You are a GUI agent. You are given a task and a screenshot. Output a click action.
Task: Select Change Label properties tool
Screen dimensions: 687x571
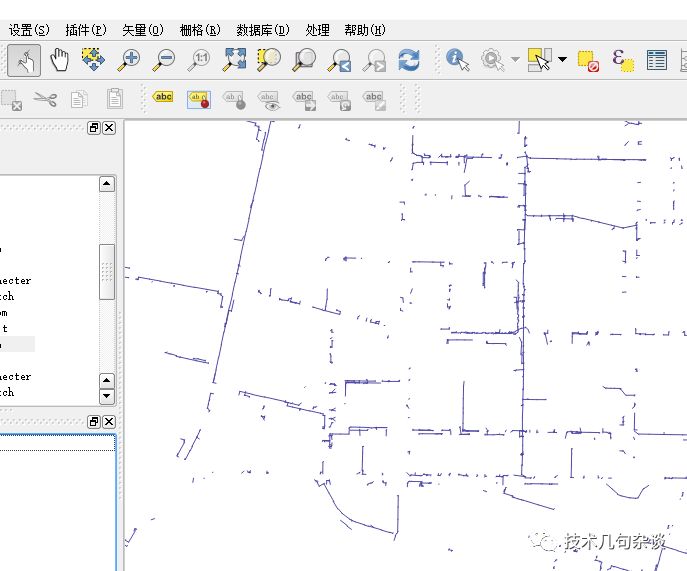click(x=374, y=100)
